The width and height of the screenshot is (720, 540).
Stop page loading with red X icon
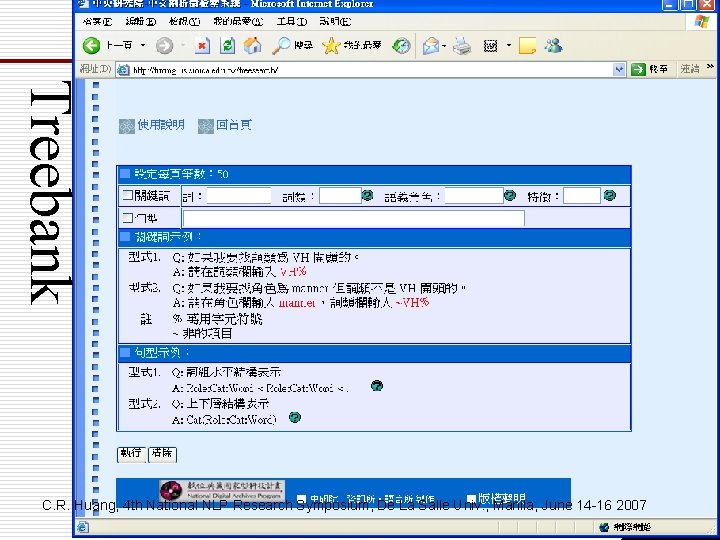point(202,45)
